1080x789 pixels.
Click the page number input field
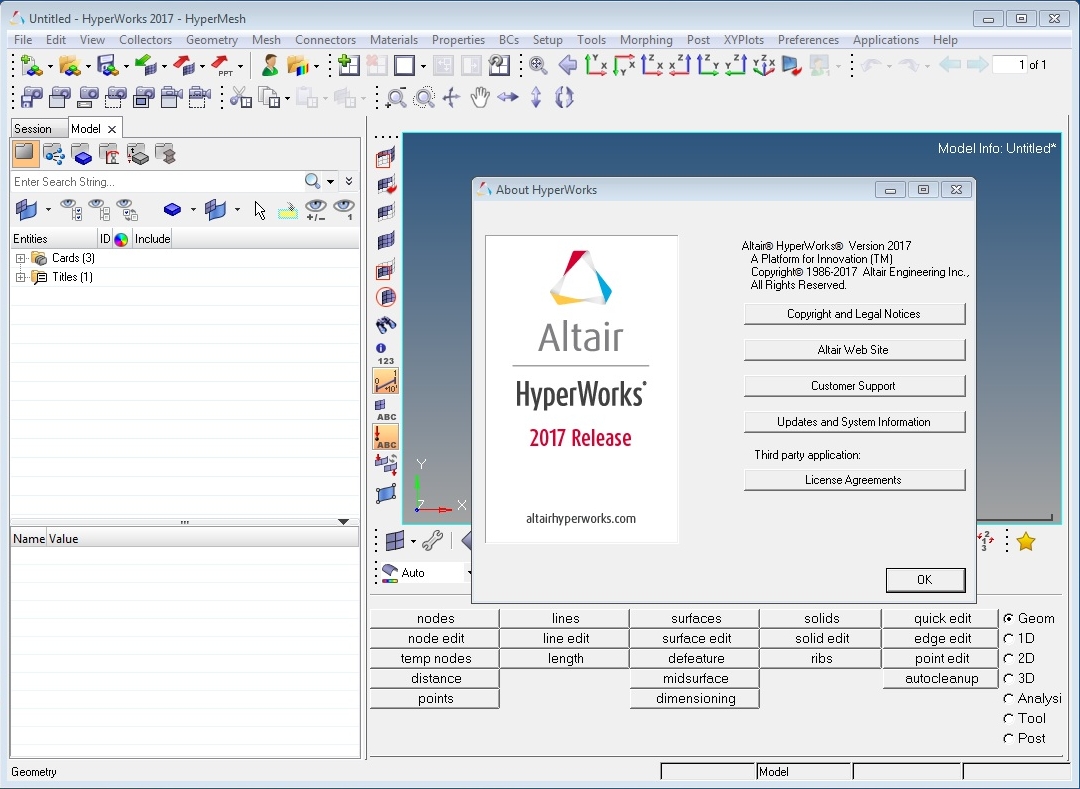1009,65
